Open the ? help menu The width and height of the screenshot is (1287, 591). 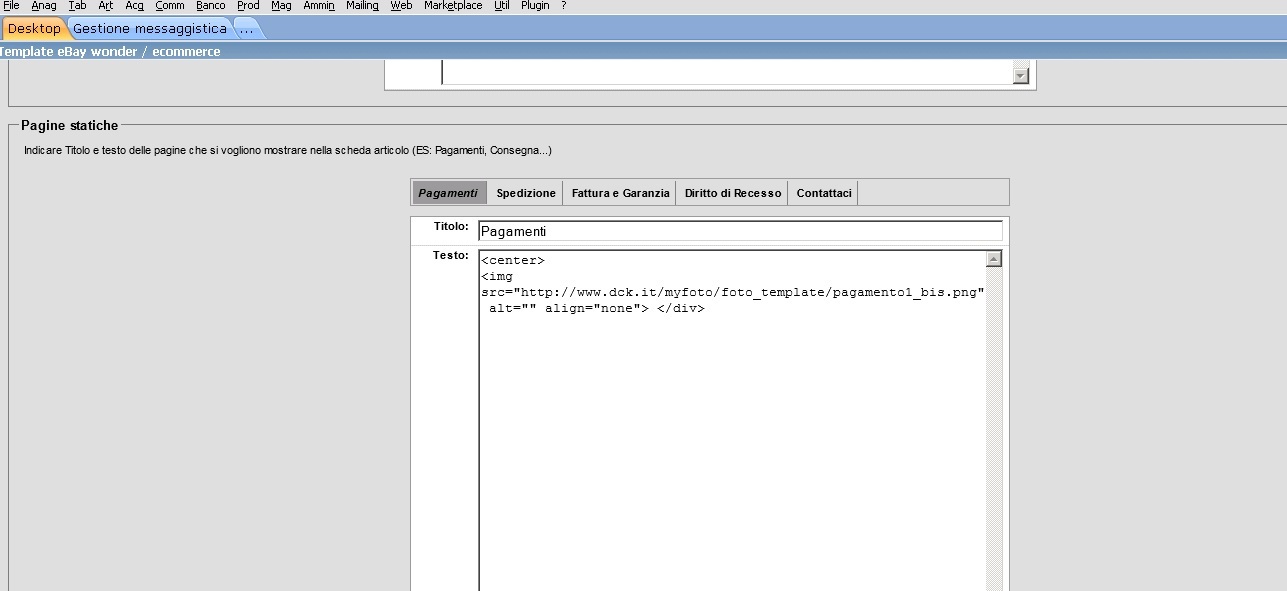pyautogui.click(x=564, y=6)
